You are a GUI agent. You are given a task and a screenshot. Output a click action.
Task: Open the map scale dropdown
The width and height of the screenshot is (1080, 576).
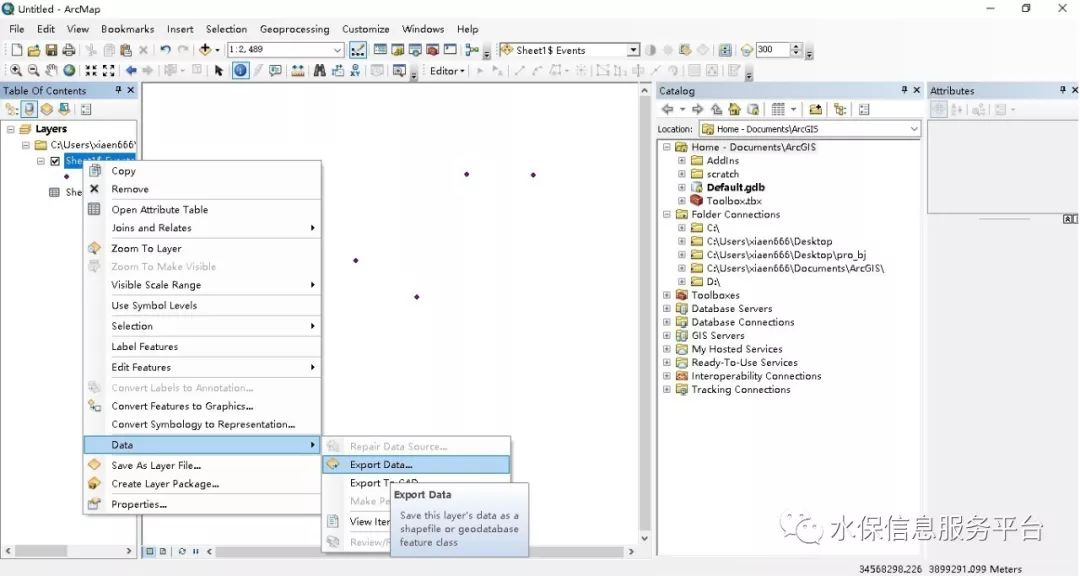[338, 50]
